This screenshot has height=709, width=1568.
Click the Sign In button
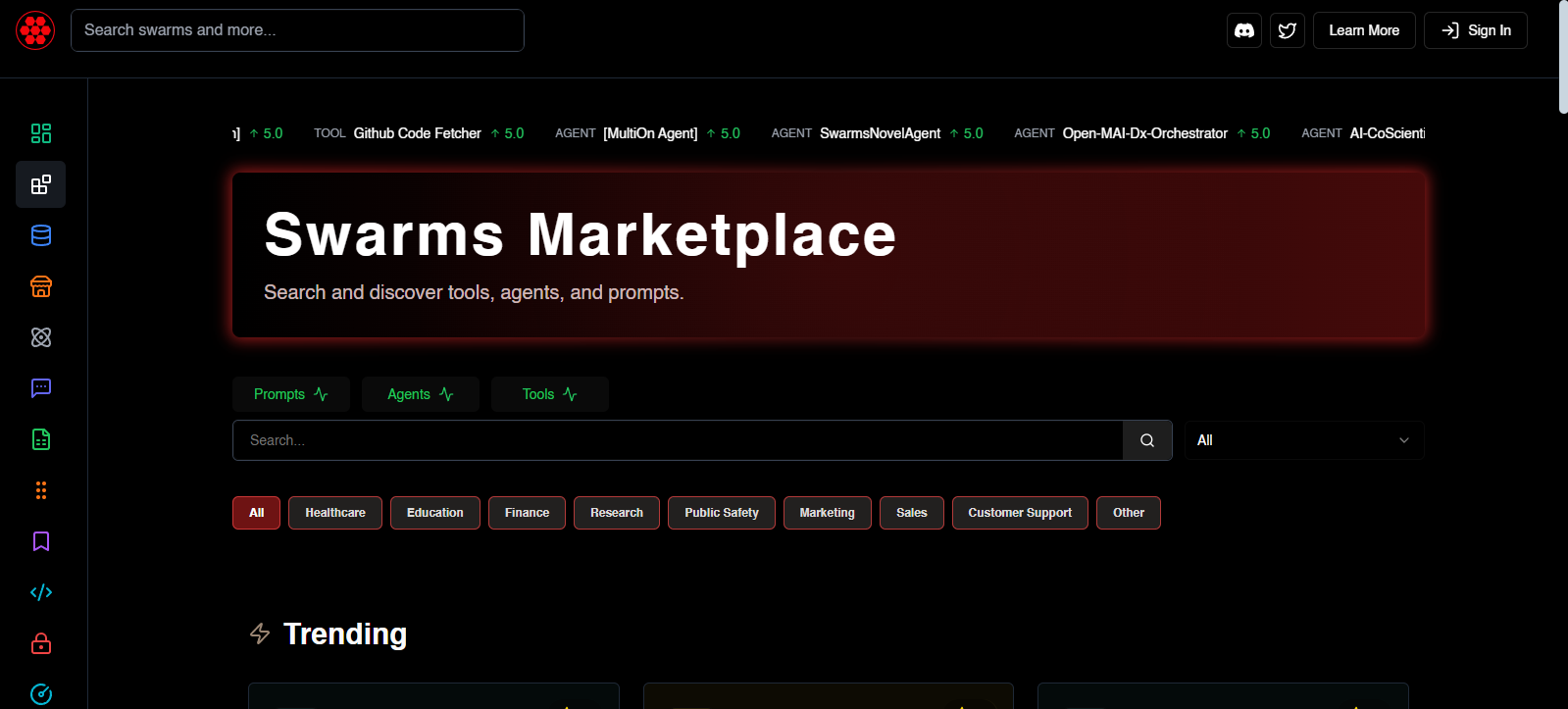[x=1476, y=30]
